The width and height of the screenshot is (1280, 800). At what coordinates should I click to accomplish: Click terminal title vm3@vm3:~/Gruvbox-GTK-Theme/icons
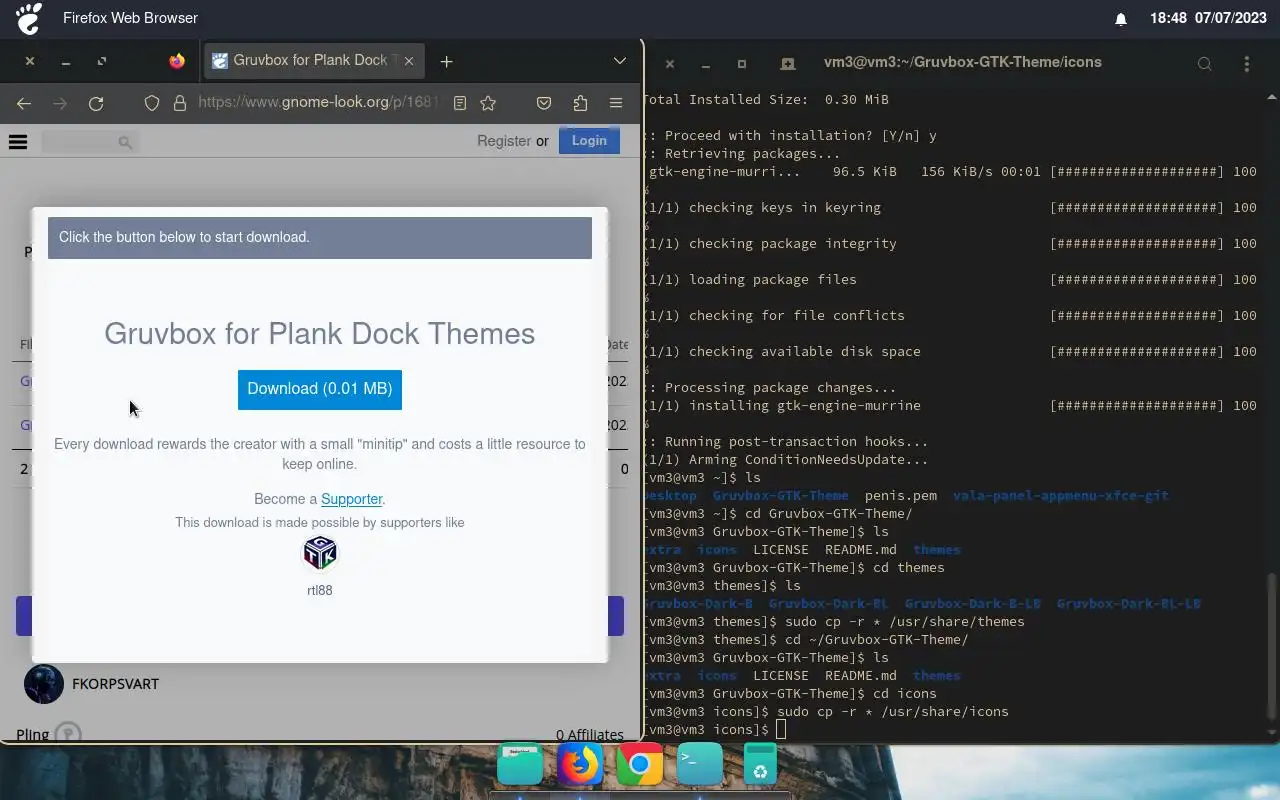point(962,62)
